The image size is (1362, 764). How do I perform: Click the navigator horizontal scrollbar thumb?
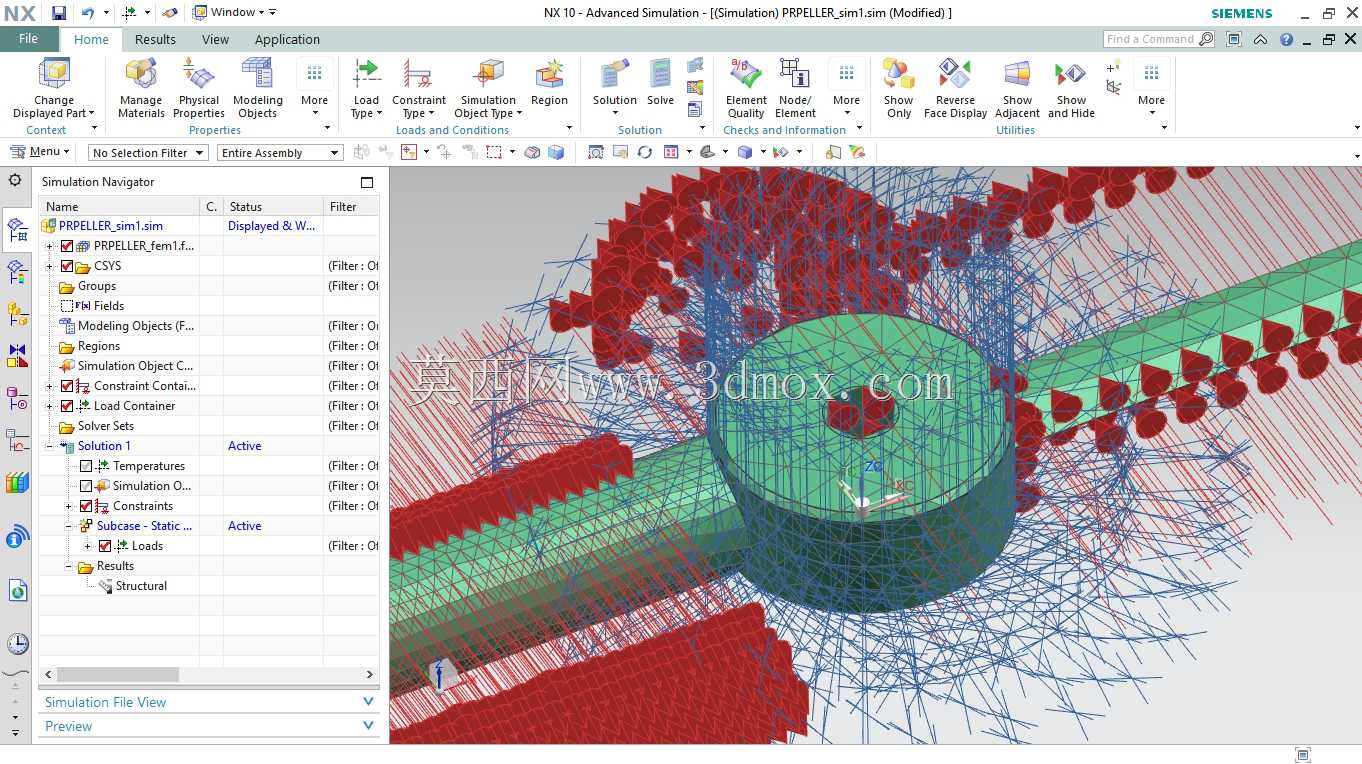(117, 675)
